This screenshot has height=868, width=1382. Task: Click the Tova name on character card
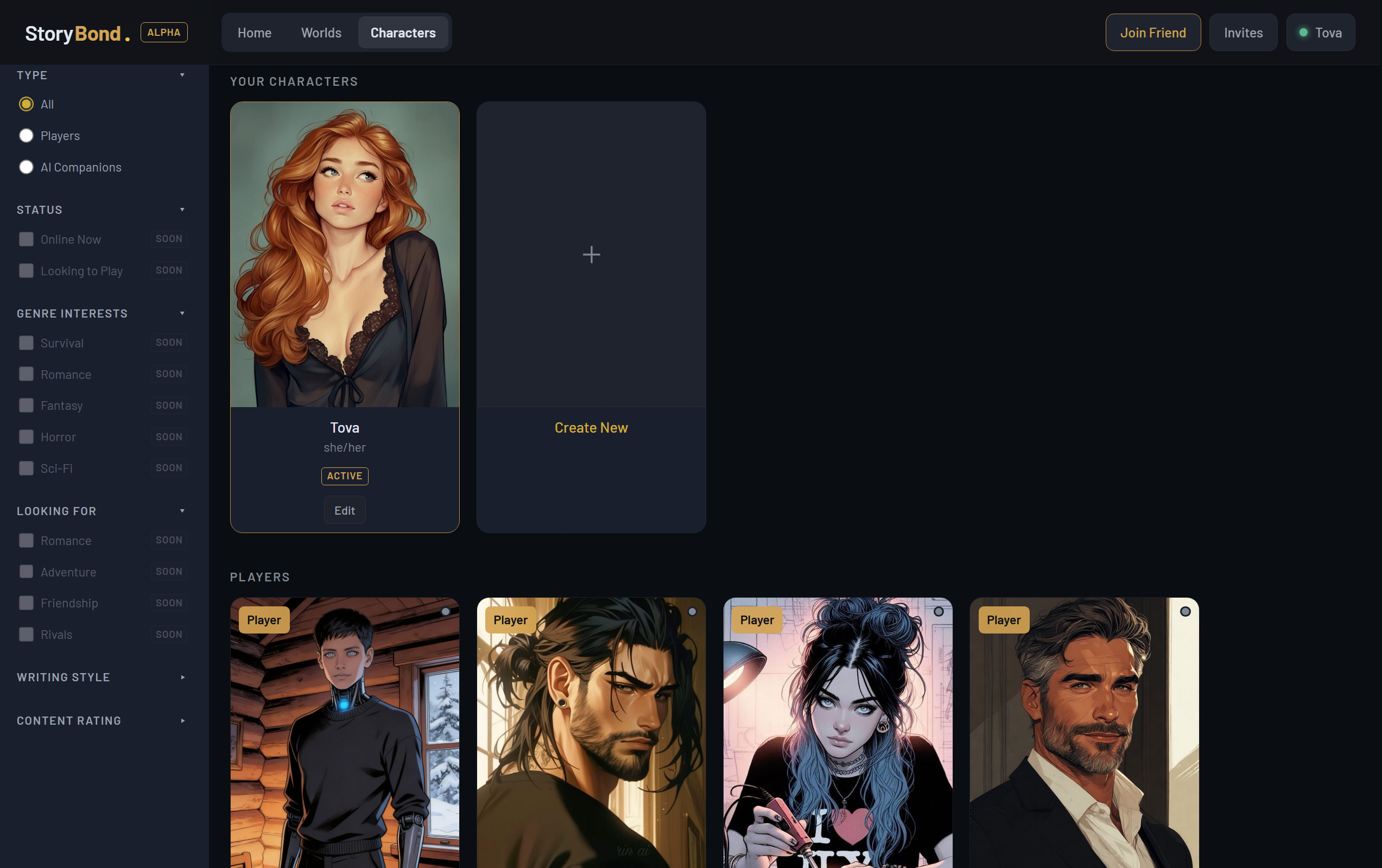pyautogui.click(x=344, y=428)
